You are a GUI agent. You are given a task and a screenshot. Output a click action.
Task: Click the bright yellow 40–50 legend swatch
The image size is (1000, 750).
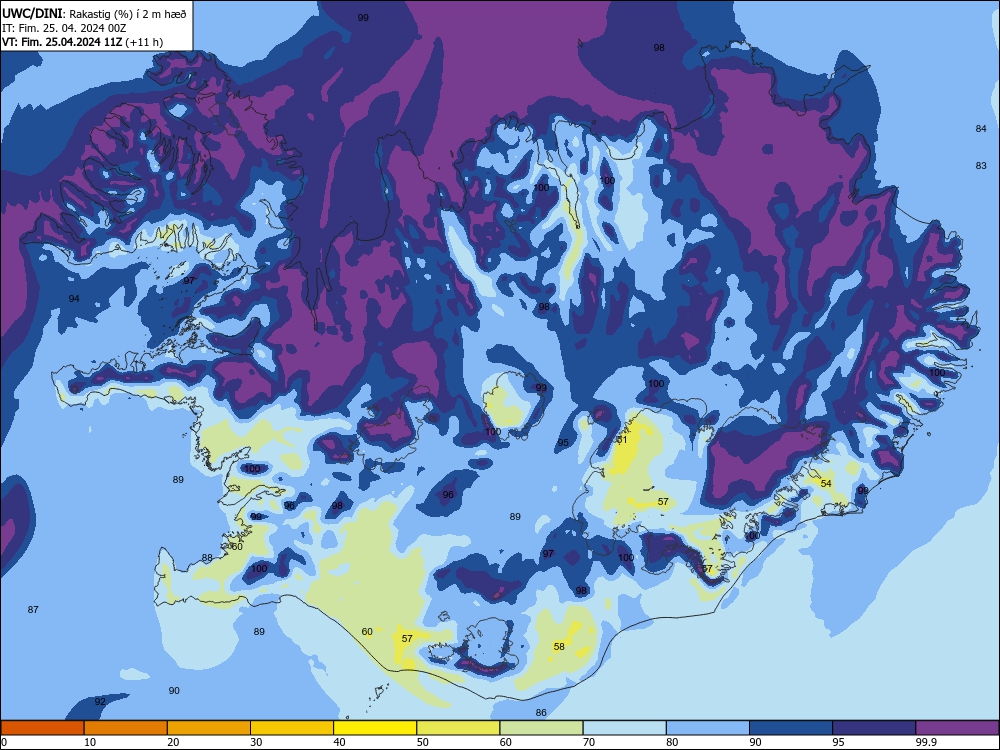(x=375, y=728)
